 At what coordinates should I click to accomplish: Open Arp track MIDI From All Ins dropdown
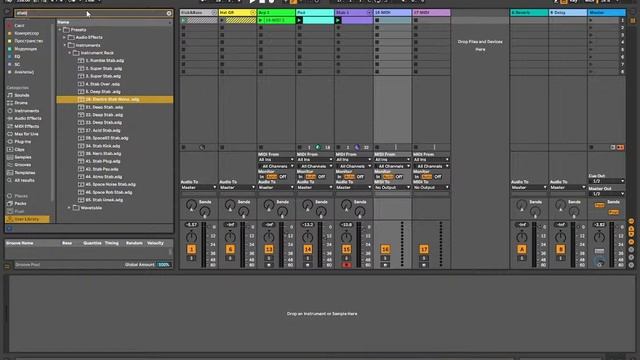(276, 160)
